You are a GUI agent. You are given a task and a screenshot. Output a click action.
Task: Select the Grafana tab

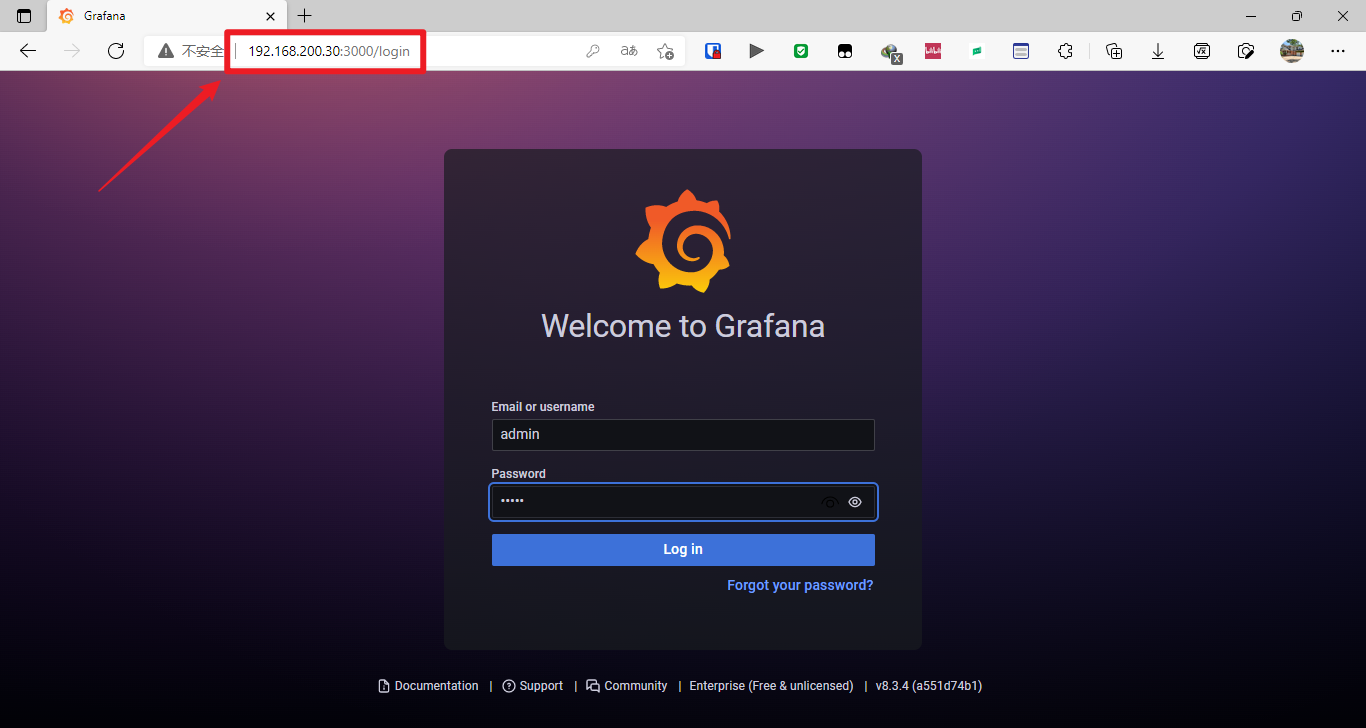click(166, 16)
